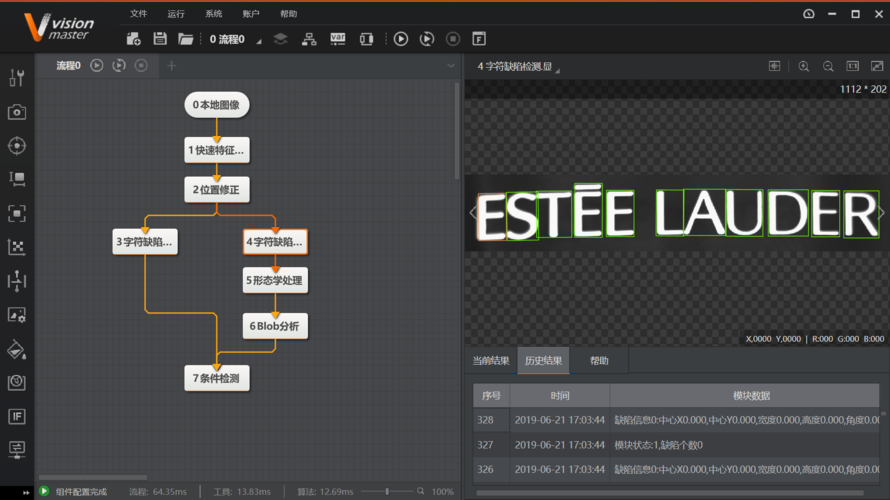Viewport: 890px width, 500px height.
Task: Click the global variables 'var' icon
Action: pyautogui.click(x=338, y=39)
